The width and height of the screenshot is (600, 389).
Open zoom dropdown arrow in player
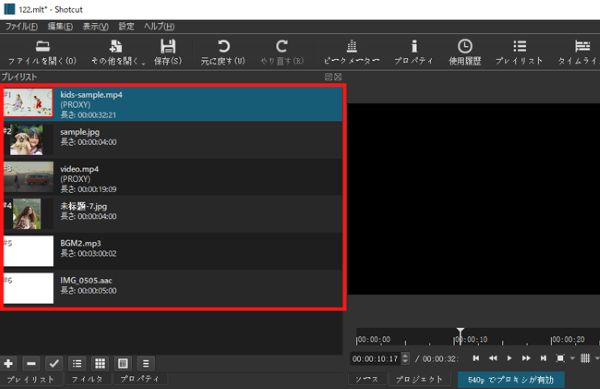point(572,359)
